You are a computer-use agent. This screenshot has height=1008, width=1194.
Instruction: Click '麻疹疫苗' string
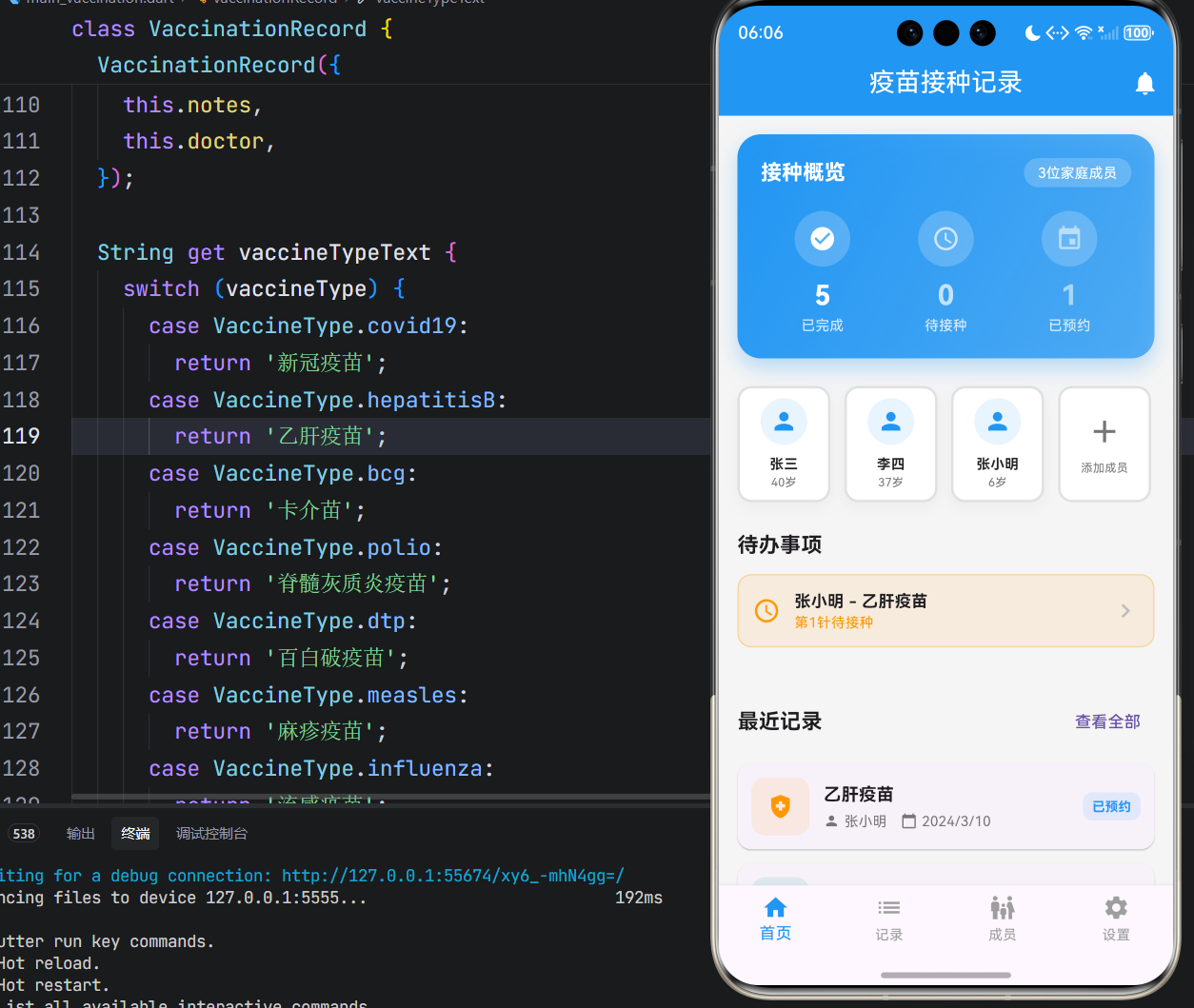coord(327,731)
